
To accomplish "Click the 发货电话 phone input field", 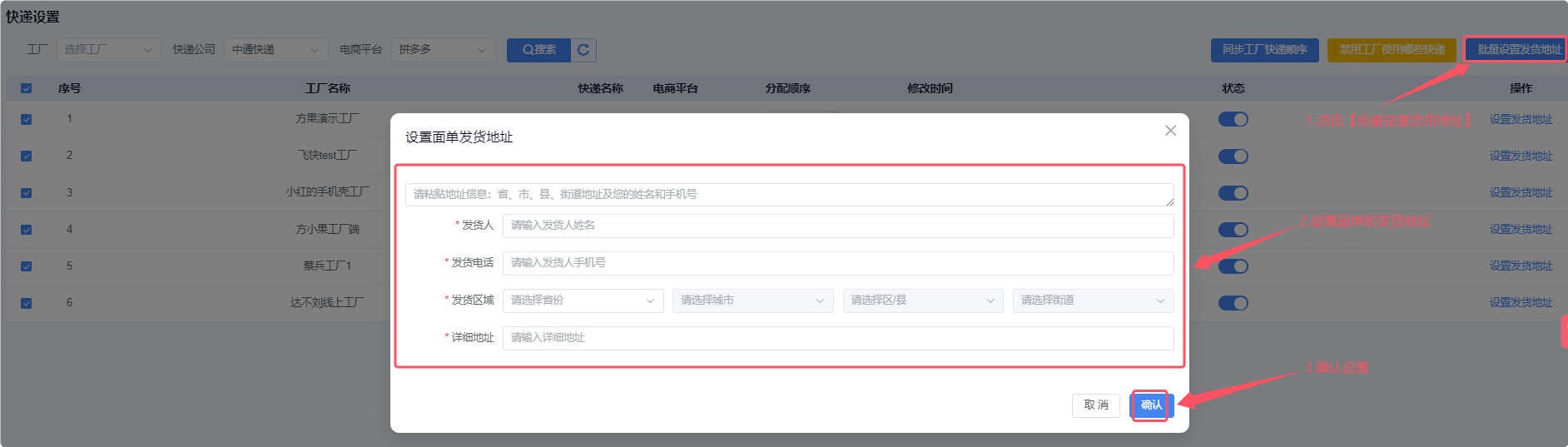I will click(838, 263).
